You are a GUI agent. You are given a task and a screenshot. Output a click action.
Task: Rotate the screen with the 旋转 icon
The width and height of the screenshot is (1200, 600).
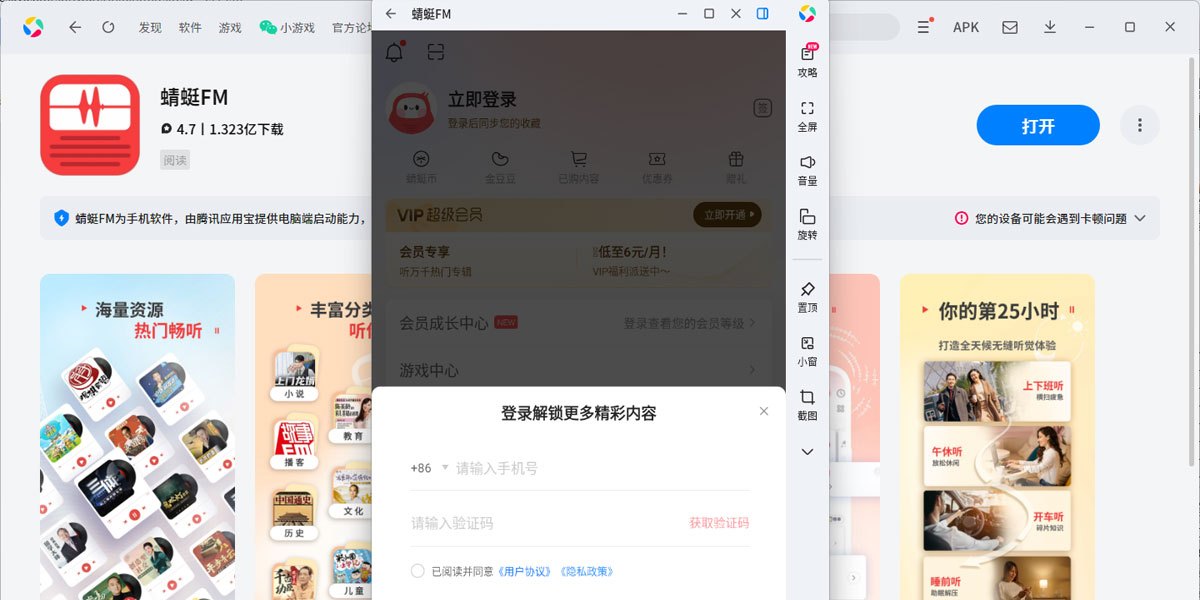[808, 223]
